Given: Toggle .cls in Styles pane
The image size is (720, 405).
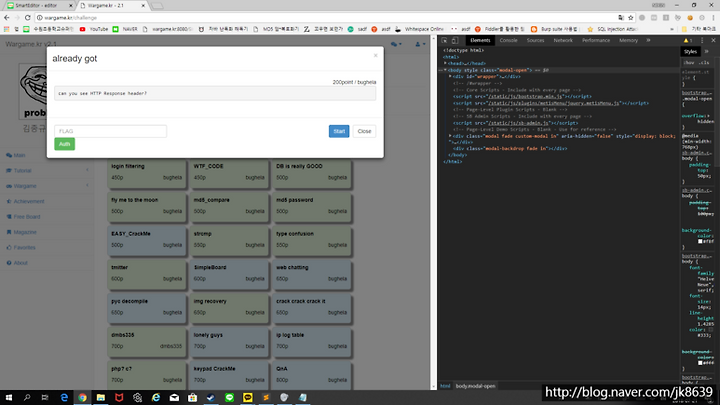Looking at the screenshot, I should 704,62.
